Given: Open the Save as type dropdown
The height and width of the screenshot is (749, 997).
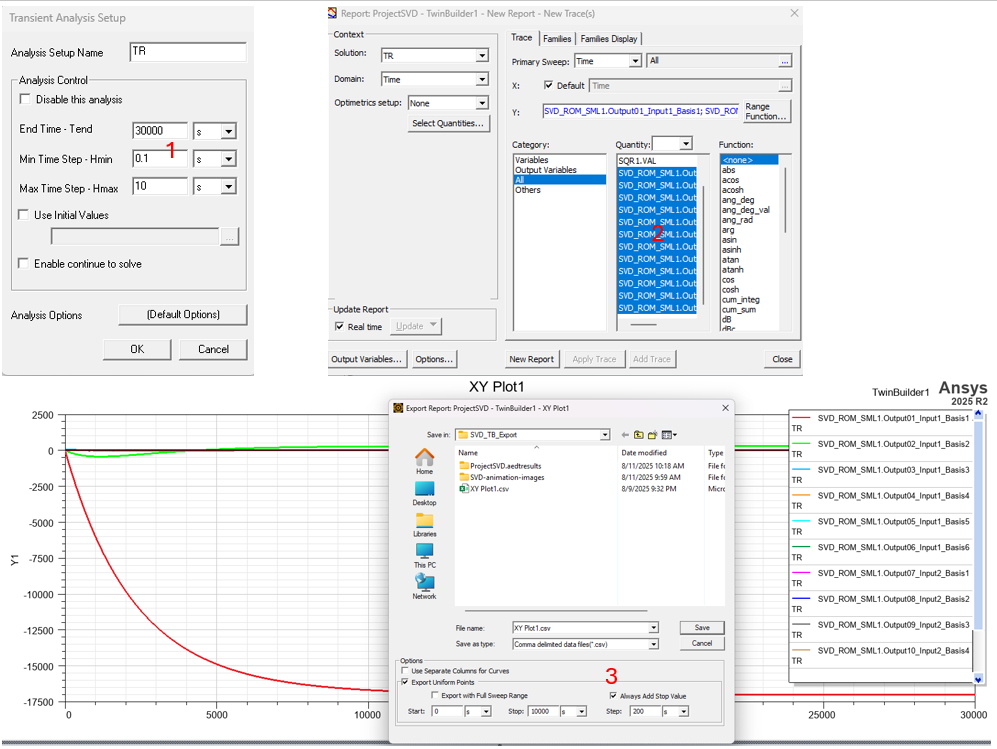Looking at the screenshot, I should (653, 644).
